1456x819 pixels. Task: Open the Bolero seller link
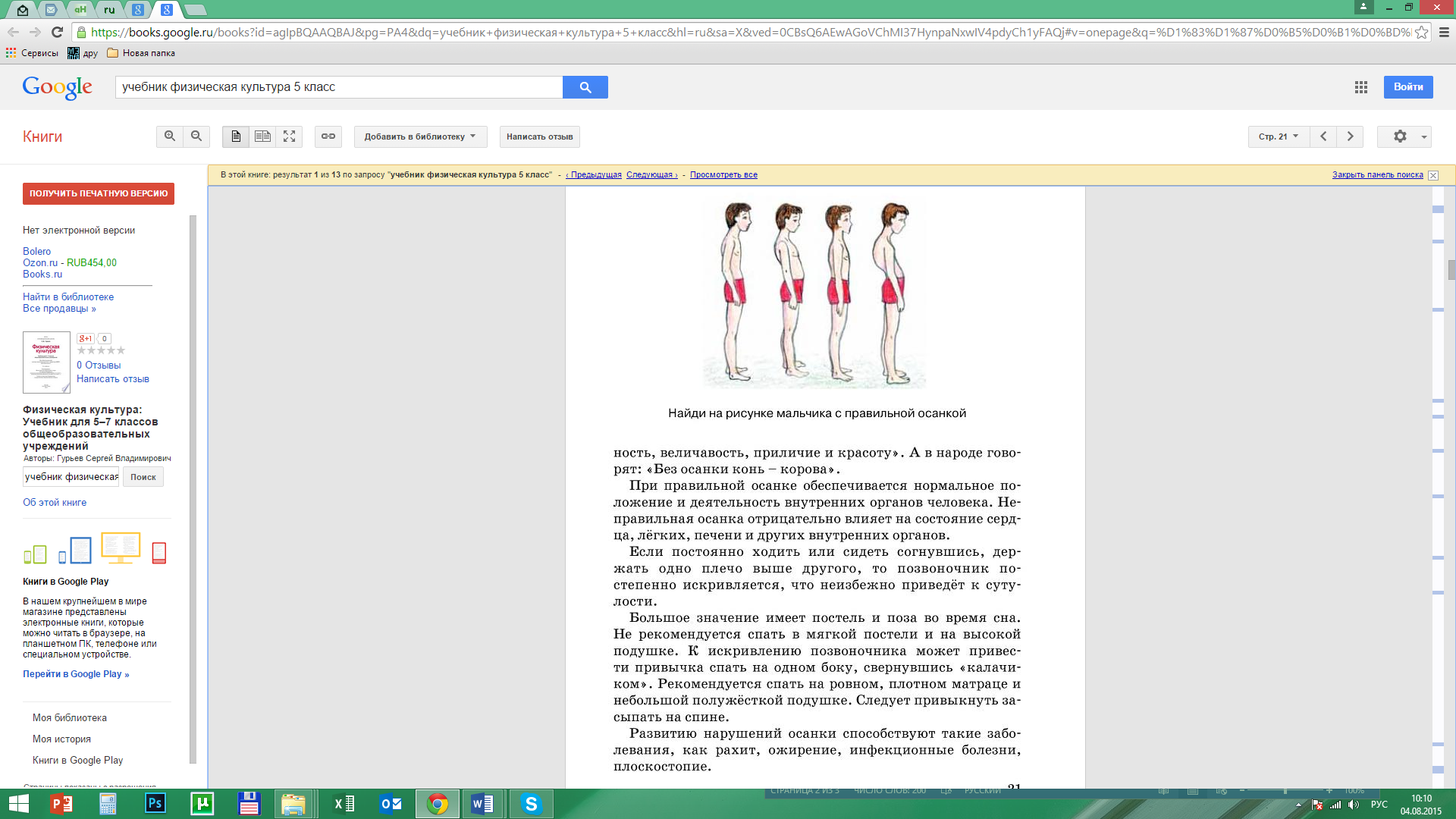coord(36,251)
